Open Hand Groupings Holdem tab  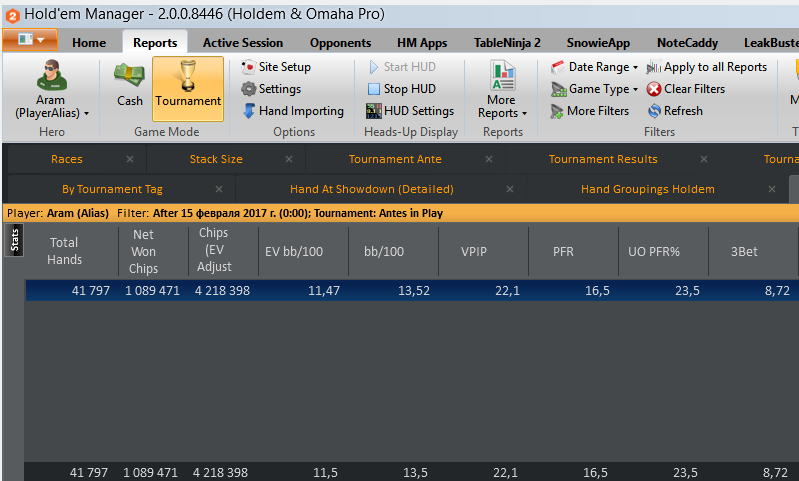[x=648, y=189]
